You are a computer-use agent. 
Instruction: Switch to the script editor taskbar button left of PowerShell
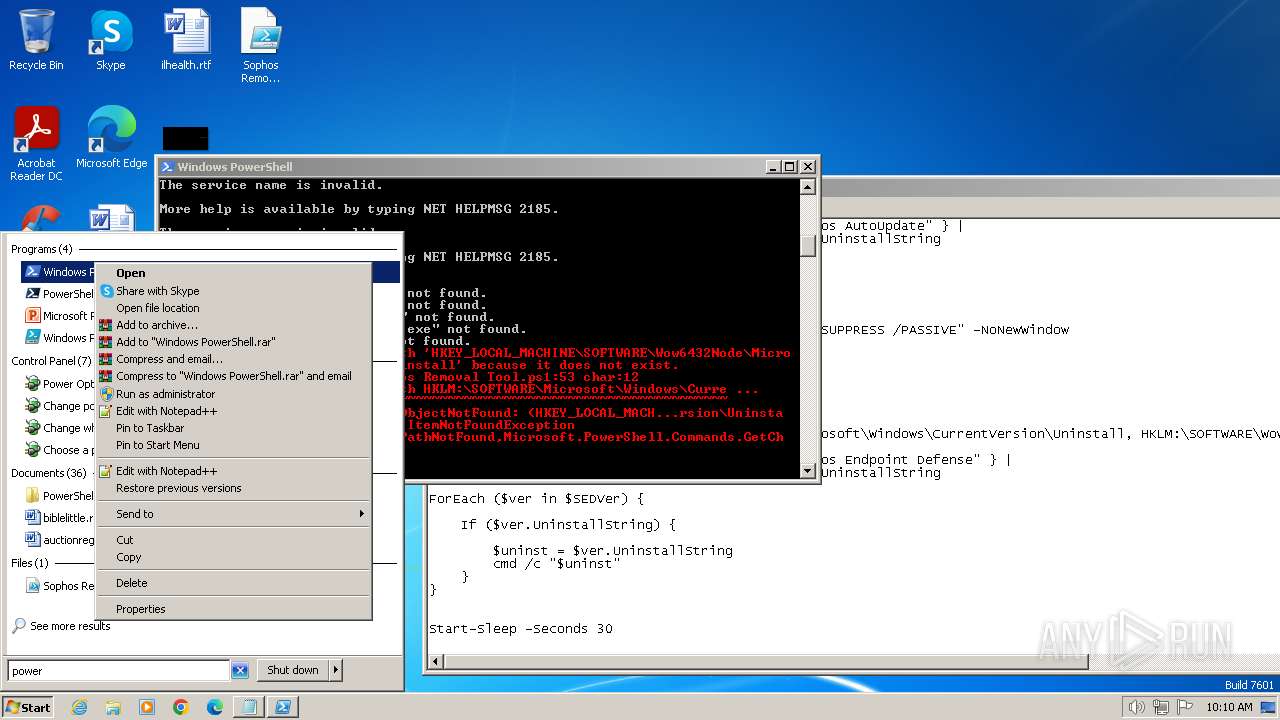[248, 707]
